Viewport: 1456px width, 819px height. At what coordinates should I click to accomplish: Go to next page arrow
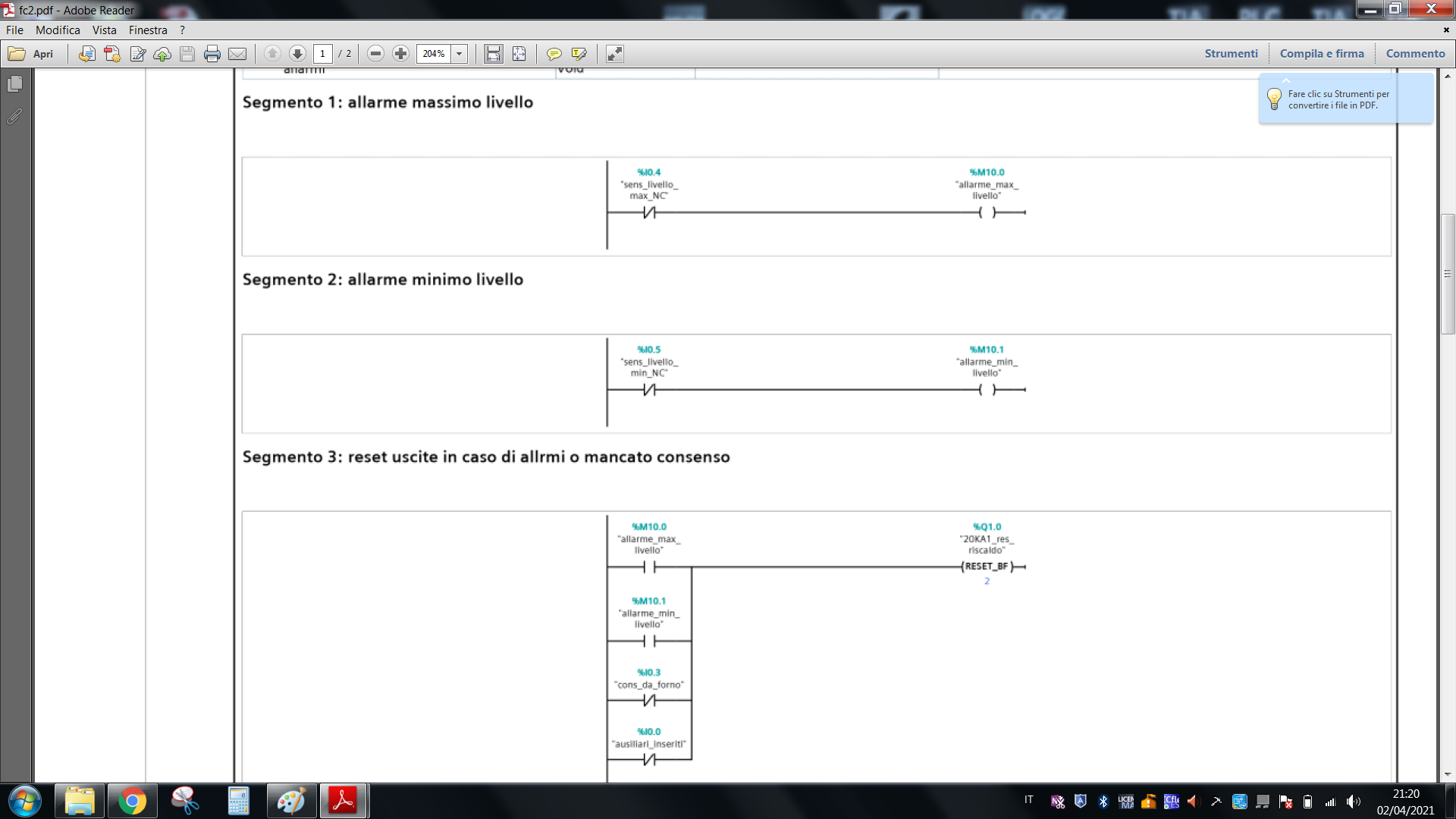click(297, 54)
